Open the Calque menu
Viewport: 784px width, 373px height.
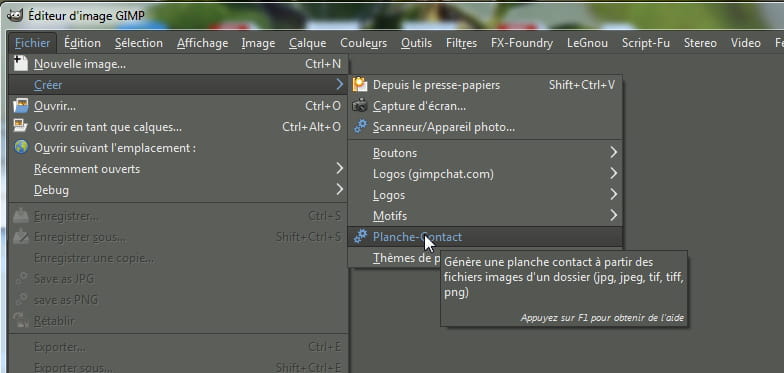point(308,43)
